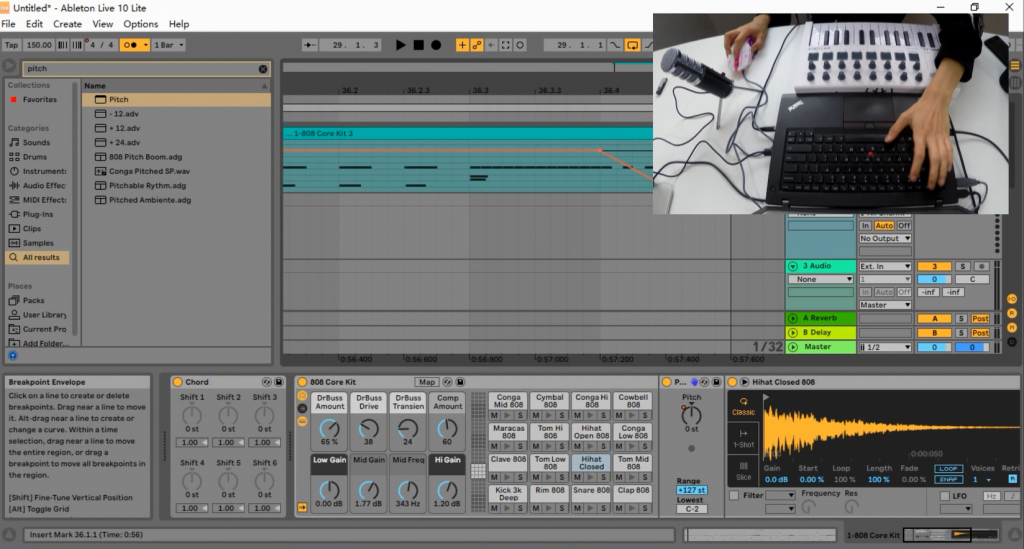Open 3 Audio automation None dropdown
Screen dimensions: 1024x549
click(x=821, y=279)
